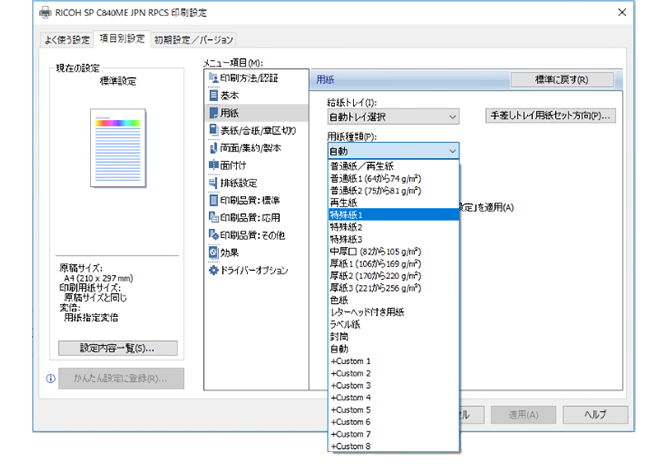668x476 pixels.
Task: Click the 効果 menu icon
Action: 213,252
